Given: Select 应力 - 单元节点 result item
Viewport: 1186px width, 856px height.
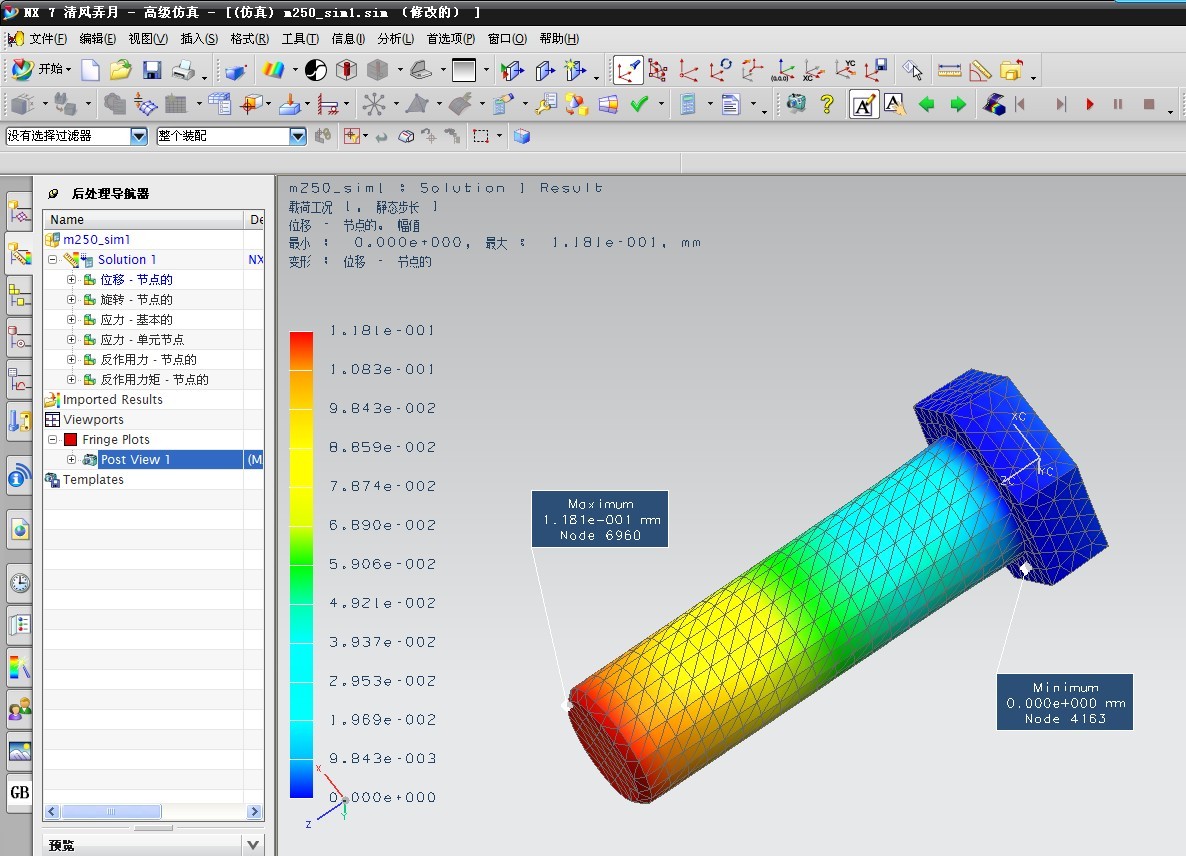Looking at the screenshot, I should [141, 340].
